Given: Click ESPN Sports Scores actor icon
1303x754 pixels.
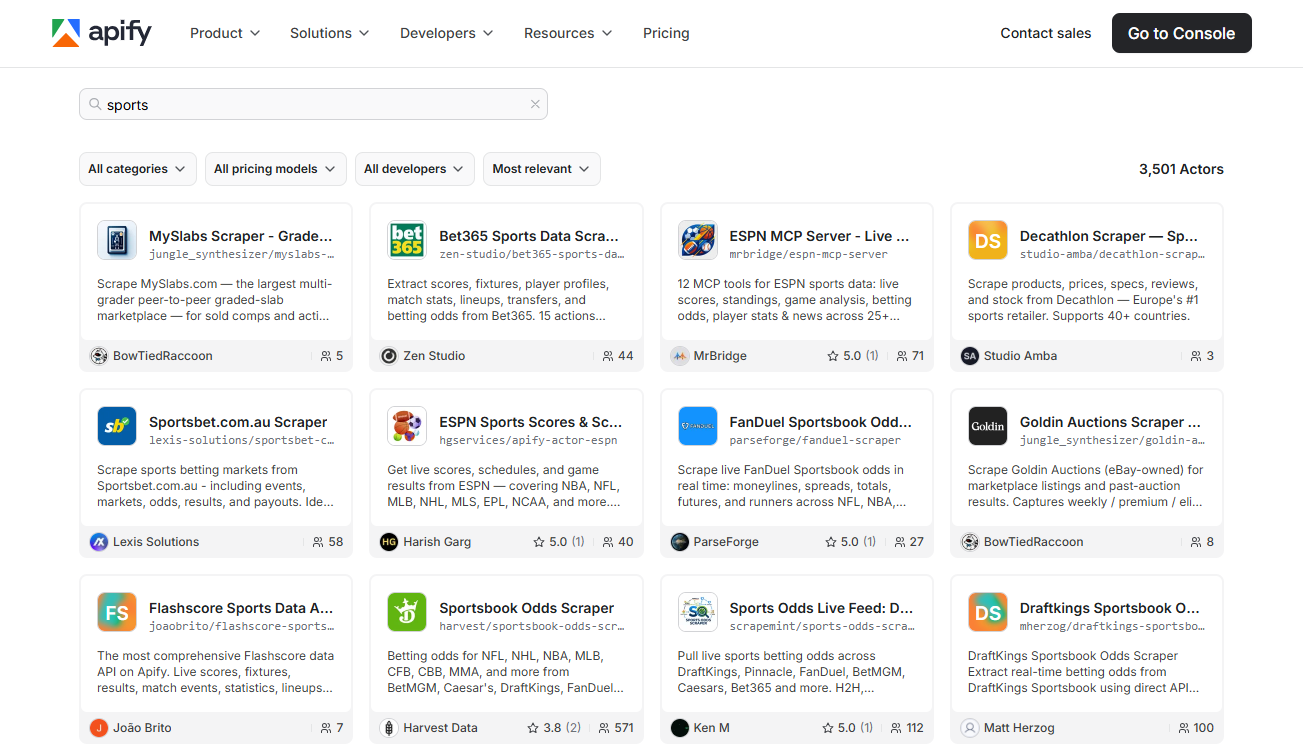Looking at the screenshot, I should coord(407,426).
